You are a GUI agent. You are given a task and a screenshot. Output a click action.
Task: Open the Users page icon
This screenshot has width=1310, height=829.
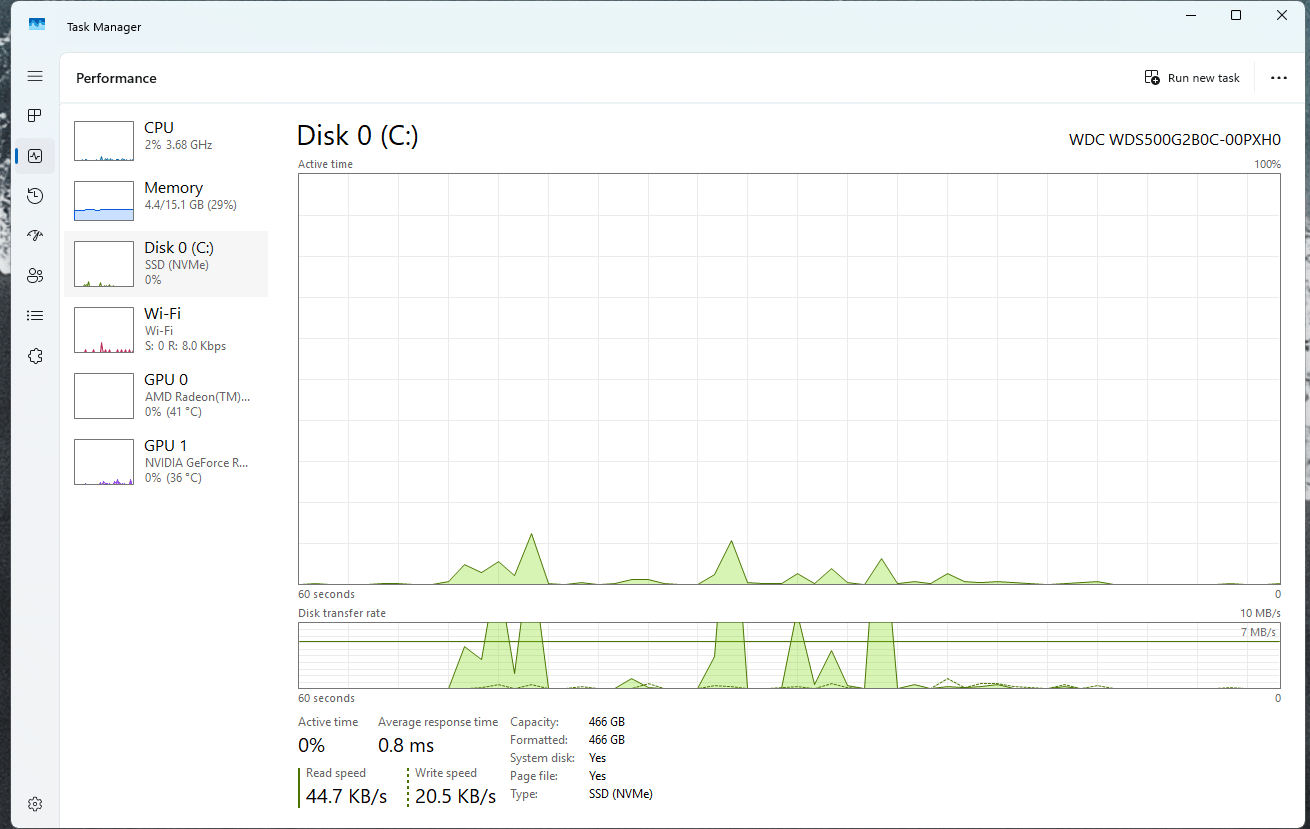[35, 276]
